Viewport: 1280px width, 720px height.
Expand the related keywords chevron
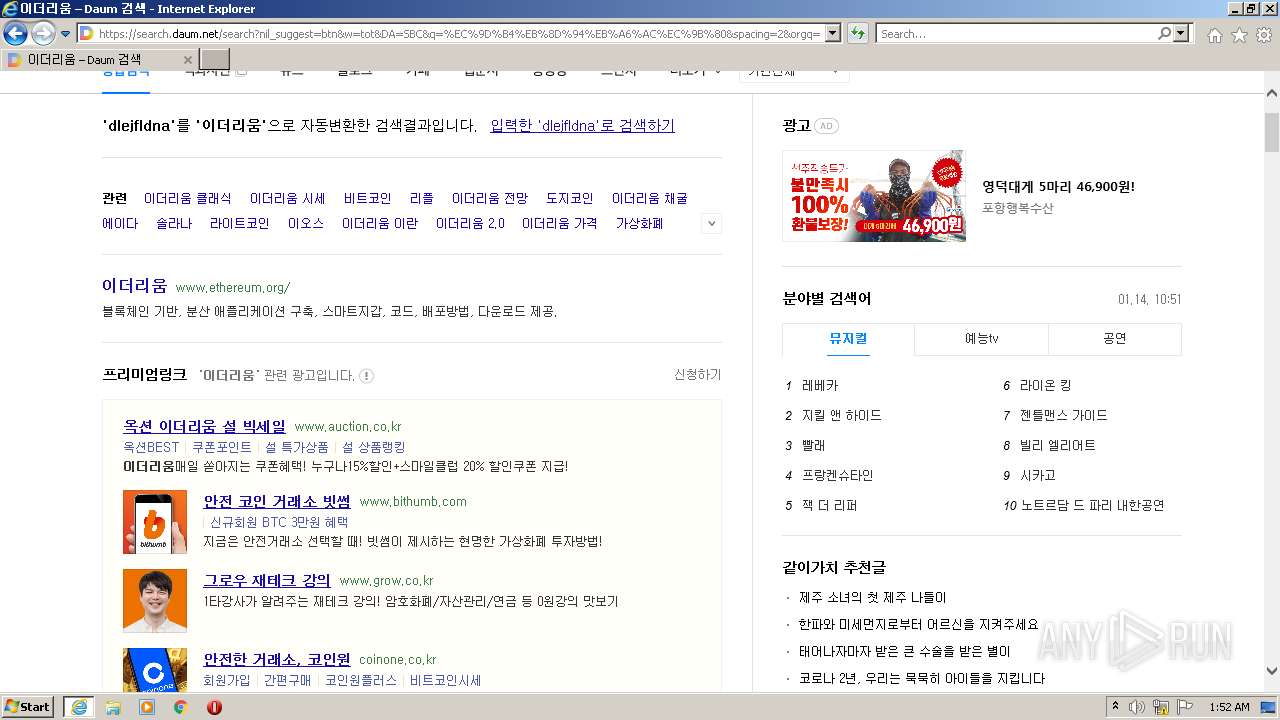pyautogui.click(x=712, y=224)
